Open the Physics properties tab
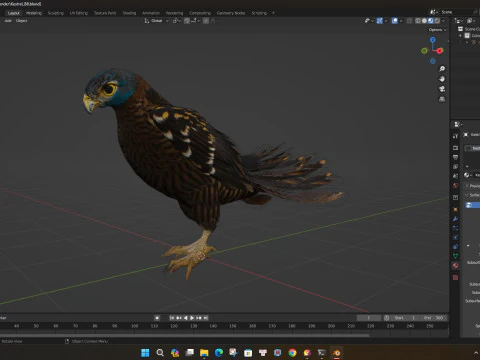 coord(456,238)
